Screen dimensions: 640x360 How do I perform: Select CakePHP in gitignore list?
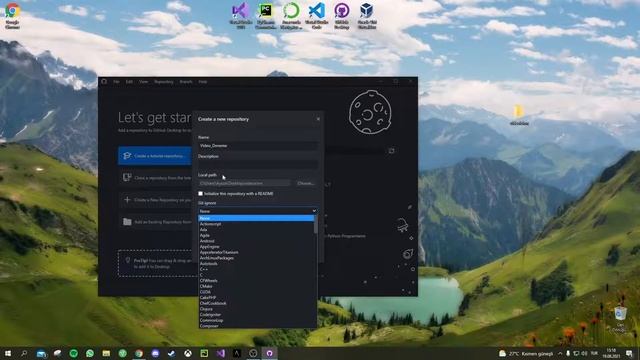pos(256,298)
